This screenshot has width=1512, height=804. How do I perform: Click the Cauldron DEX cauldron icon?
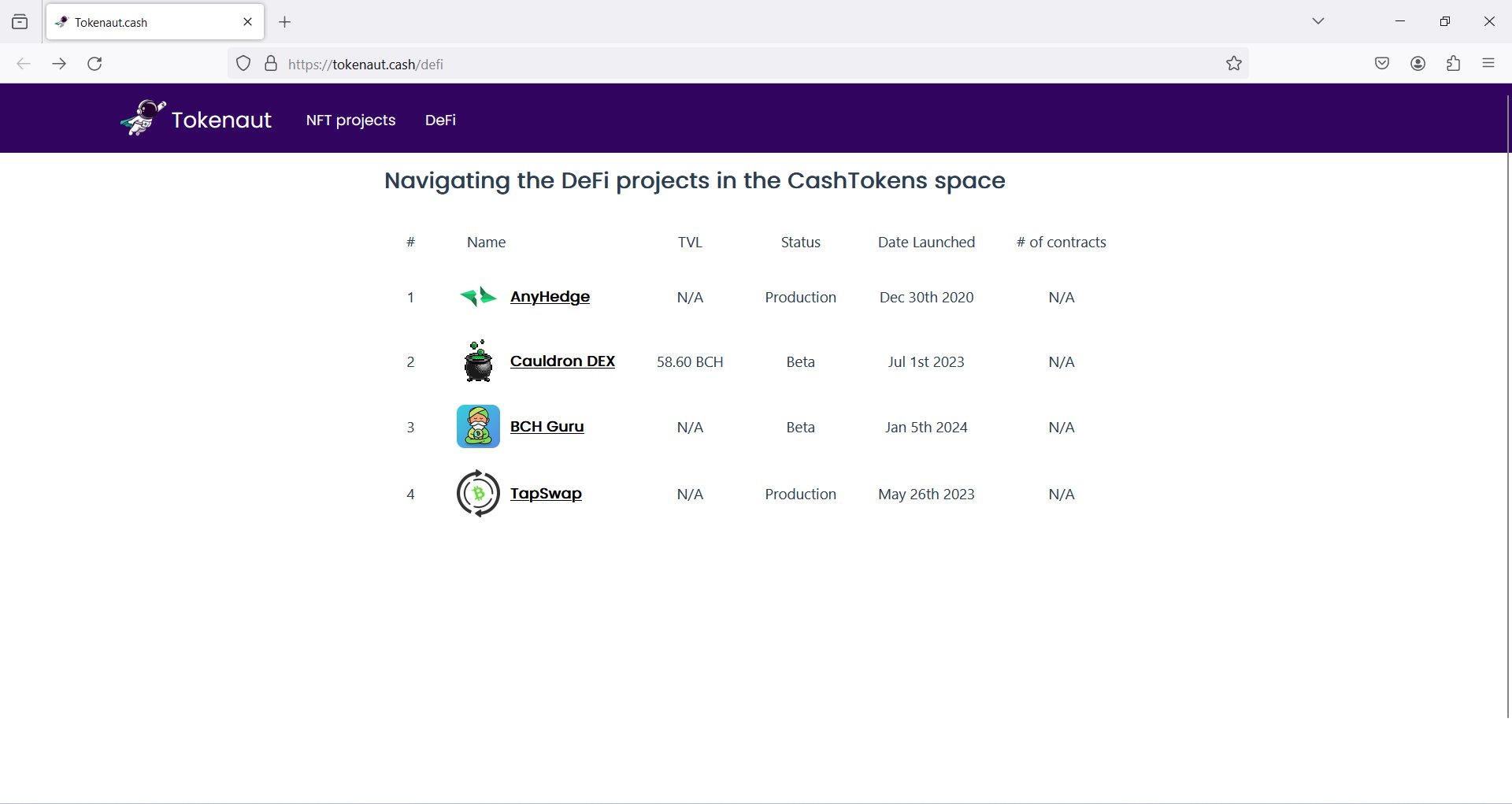[x=478, y=361]
